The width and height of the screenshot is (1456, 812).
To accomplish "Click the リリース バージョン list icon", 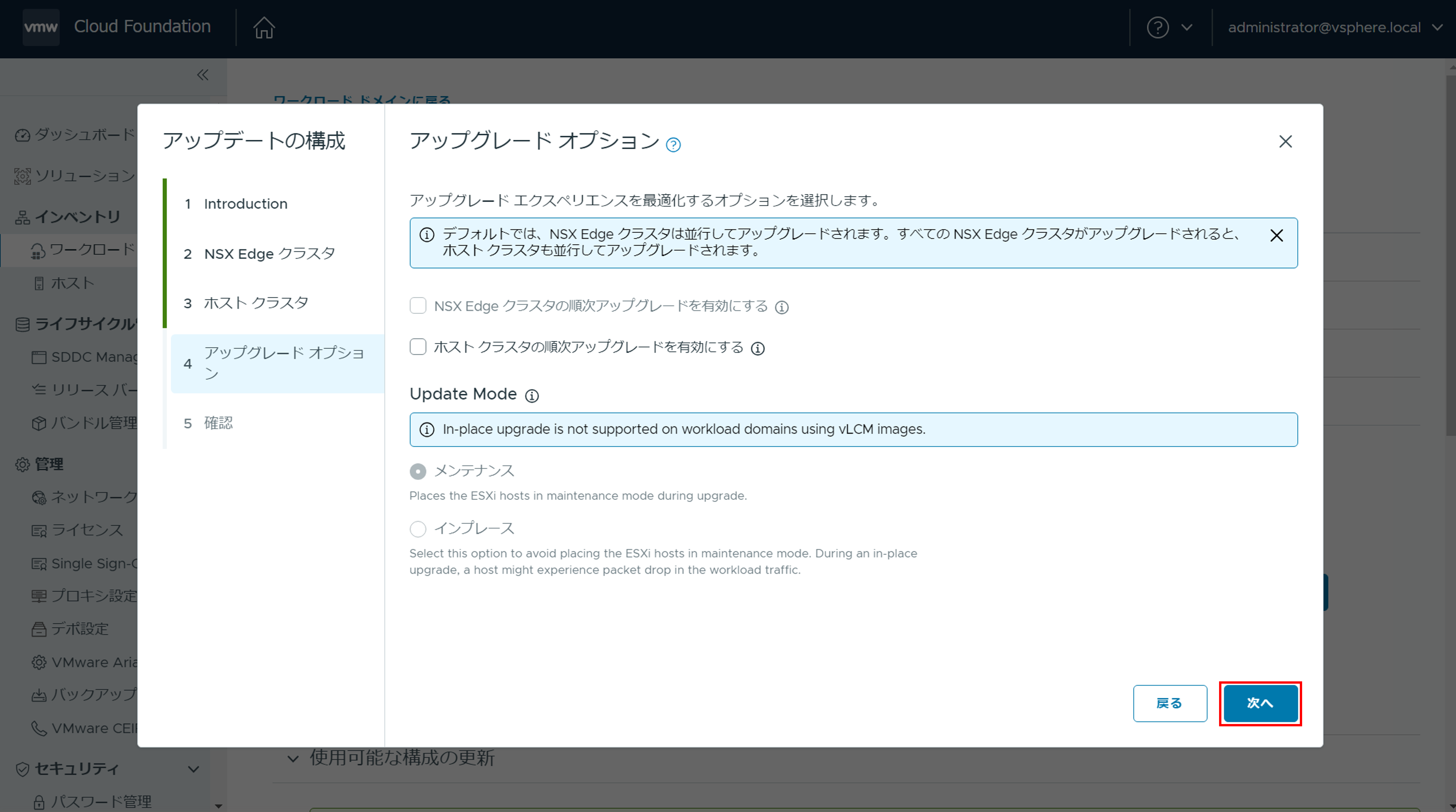I will click(x=39, y=390).
